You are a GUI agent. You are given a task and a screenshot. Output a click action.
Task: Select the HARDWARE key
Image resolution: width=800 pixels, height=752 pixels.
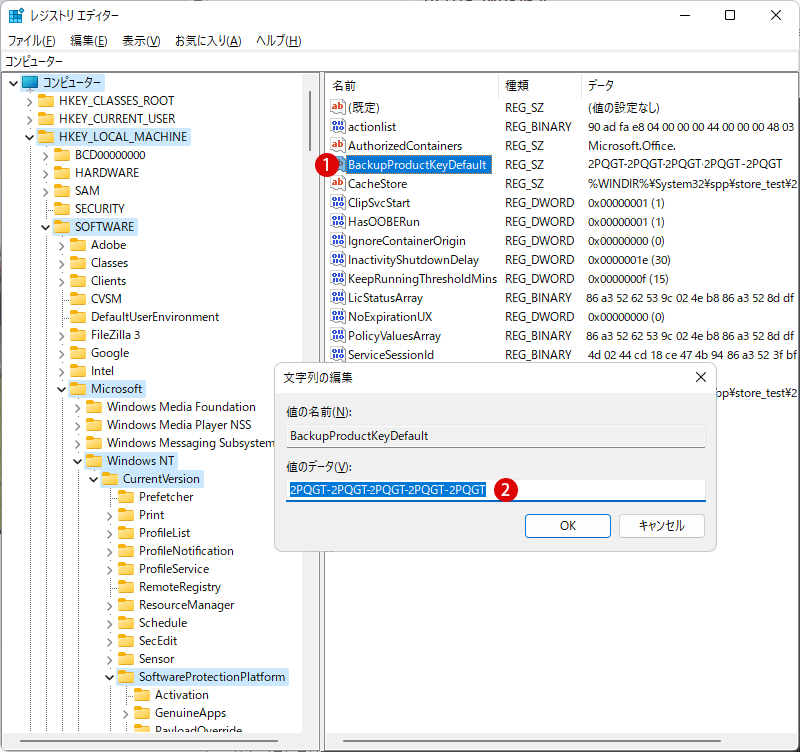click(x=107, y=172)
